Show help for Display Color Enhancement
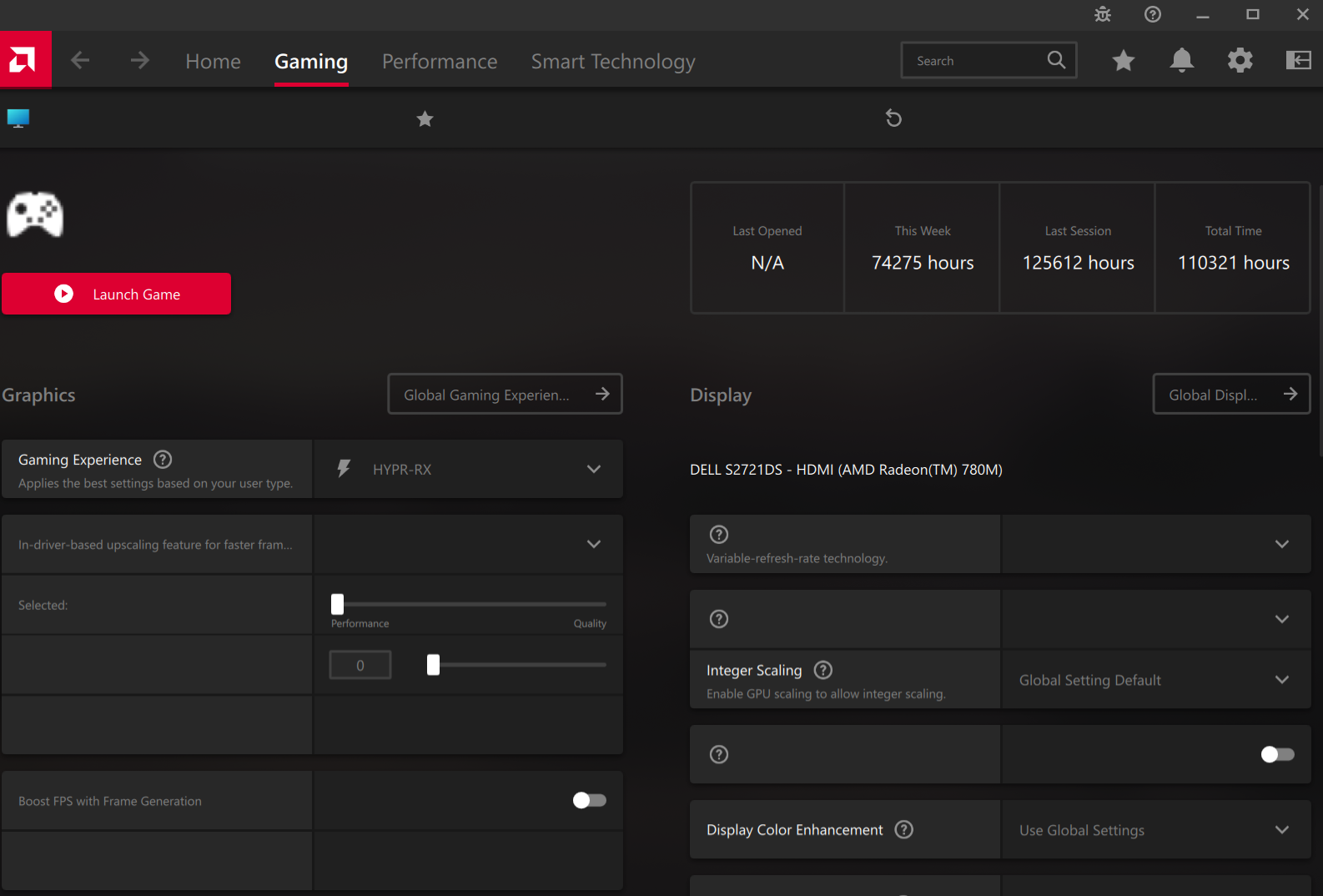 coord(904,829)
